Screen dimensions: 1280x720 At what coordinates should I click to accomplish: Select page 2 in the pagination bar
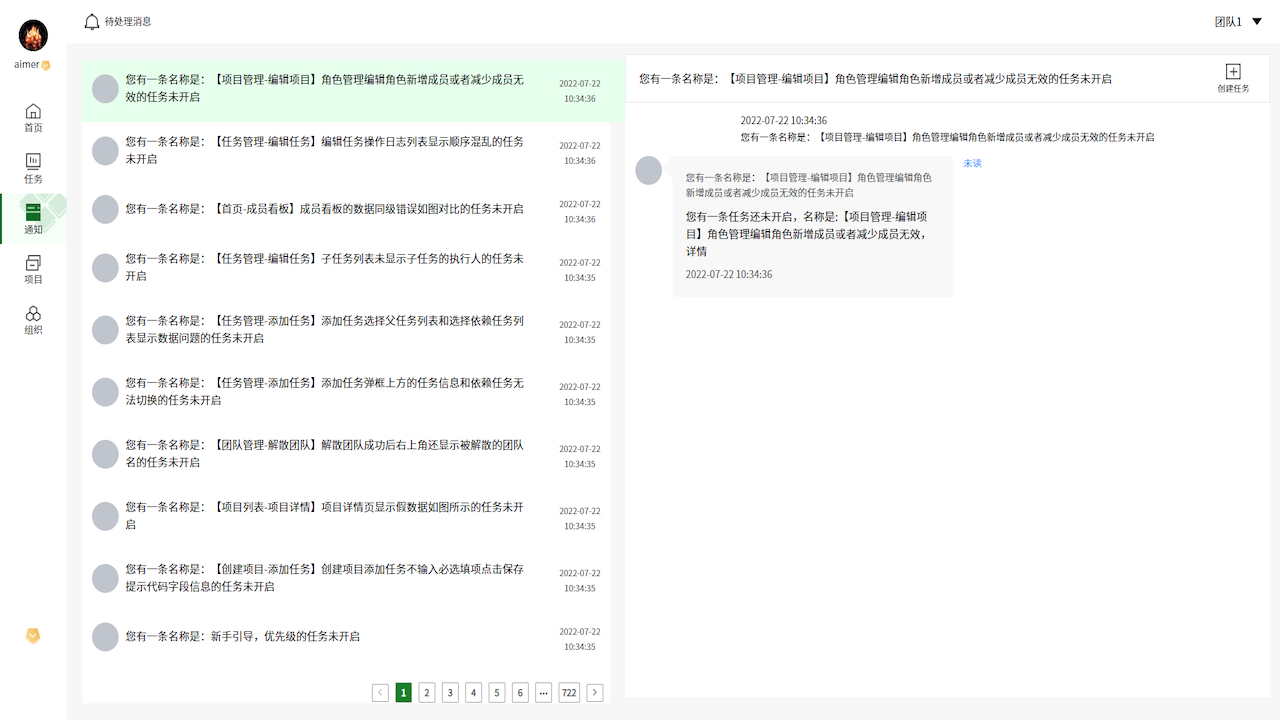click(x=426, y=692)
